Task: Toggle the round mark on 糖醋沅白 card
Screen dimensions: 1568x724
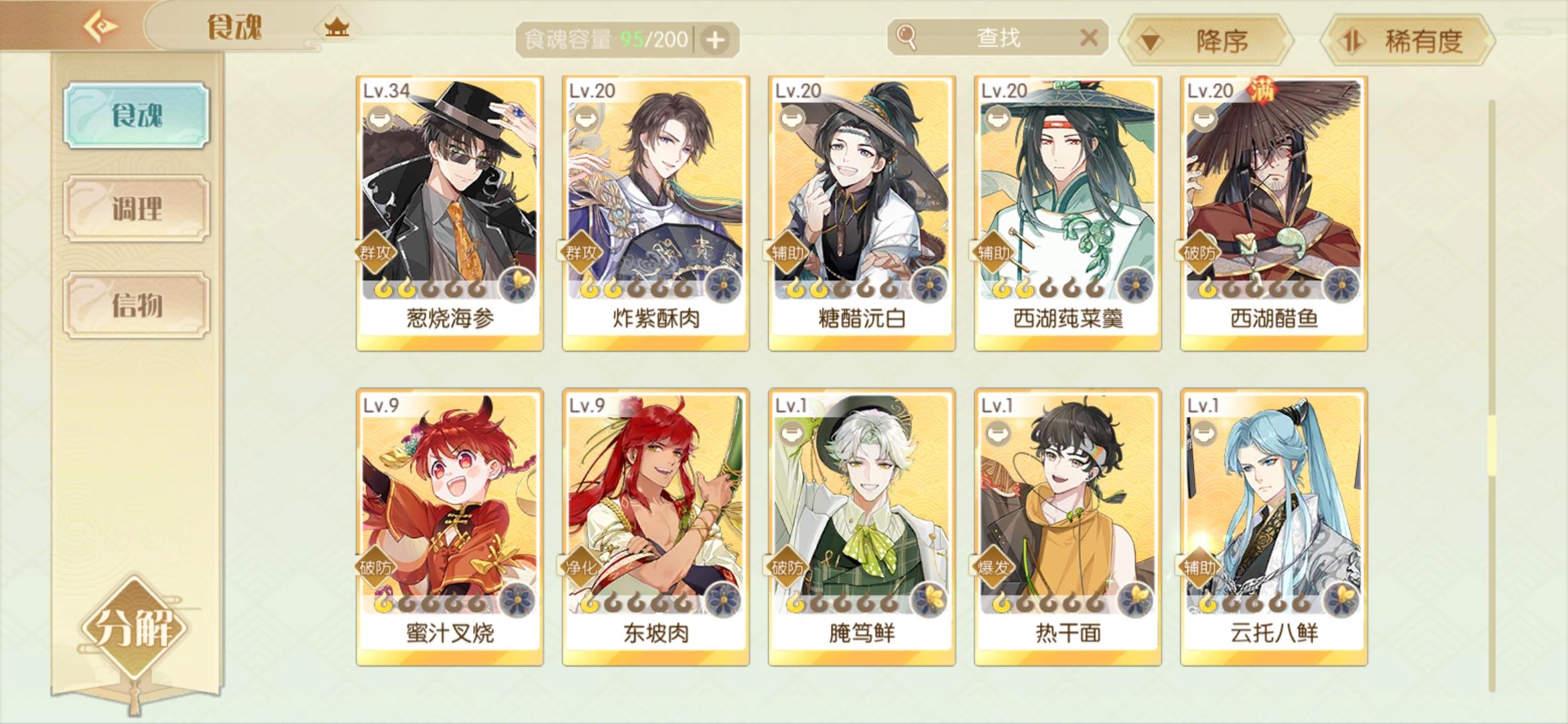Action: [791, 119]
